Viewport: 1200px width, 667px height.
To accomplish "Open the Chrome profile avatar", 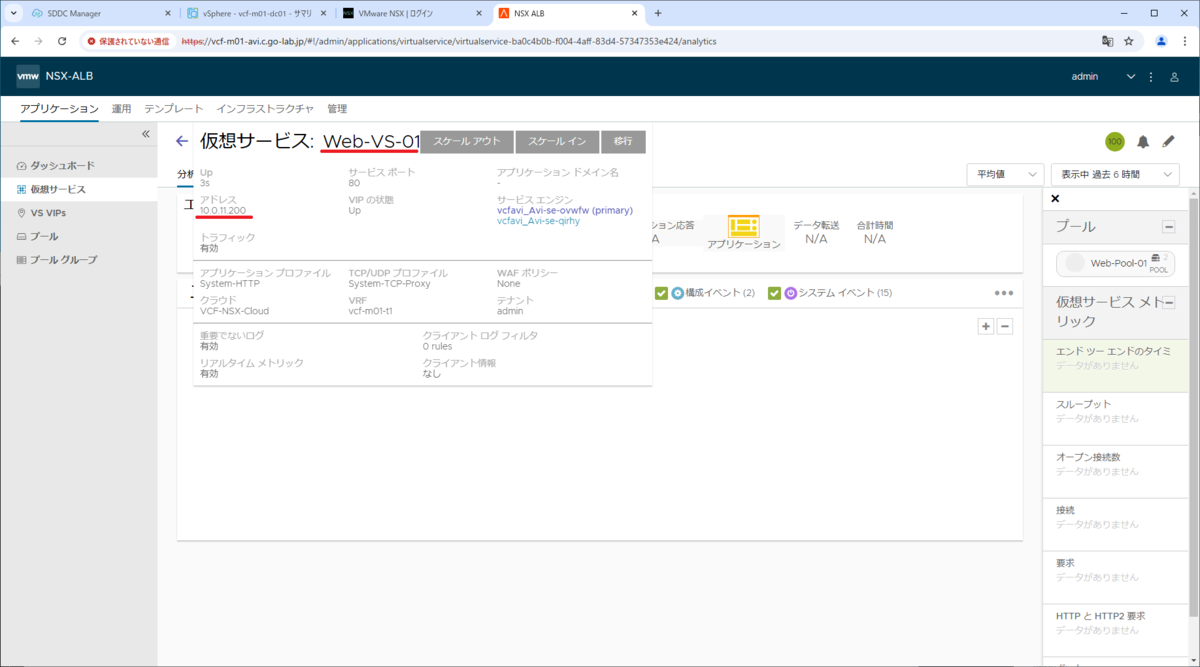I will coord(1161,41).
